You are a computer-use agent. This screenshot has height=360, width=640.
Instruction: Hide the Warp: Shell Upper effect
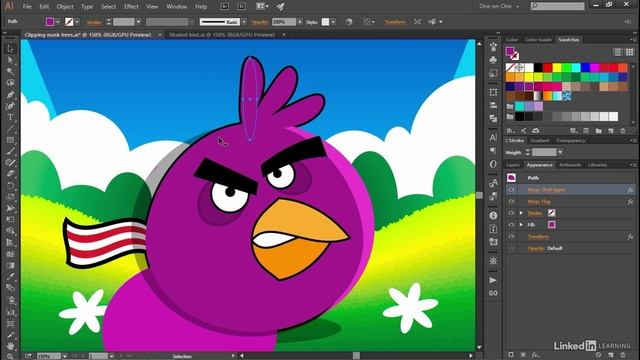pyautogui.click(x=511, y=190)
